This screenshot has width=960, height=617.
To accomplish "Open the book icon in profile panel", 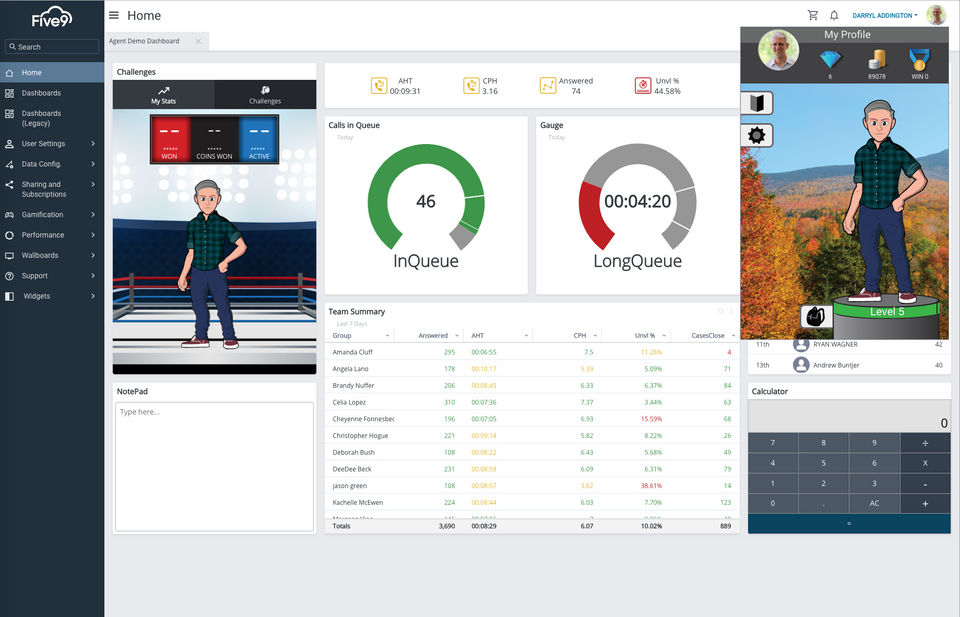I will 757,103.
